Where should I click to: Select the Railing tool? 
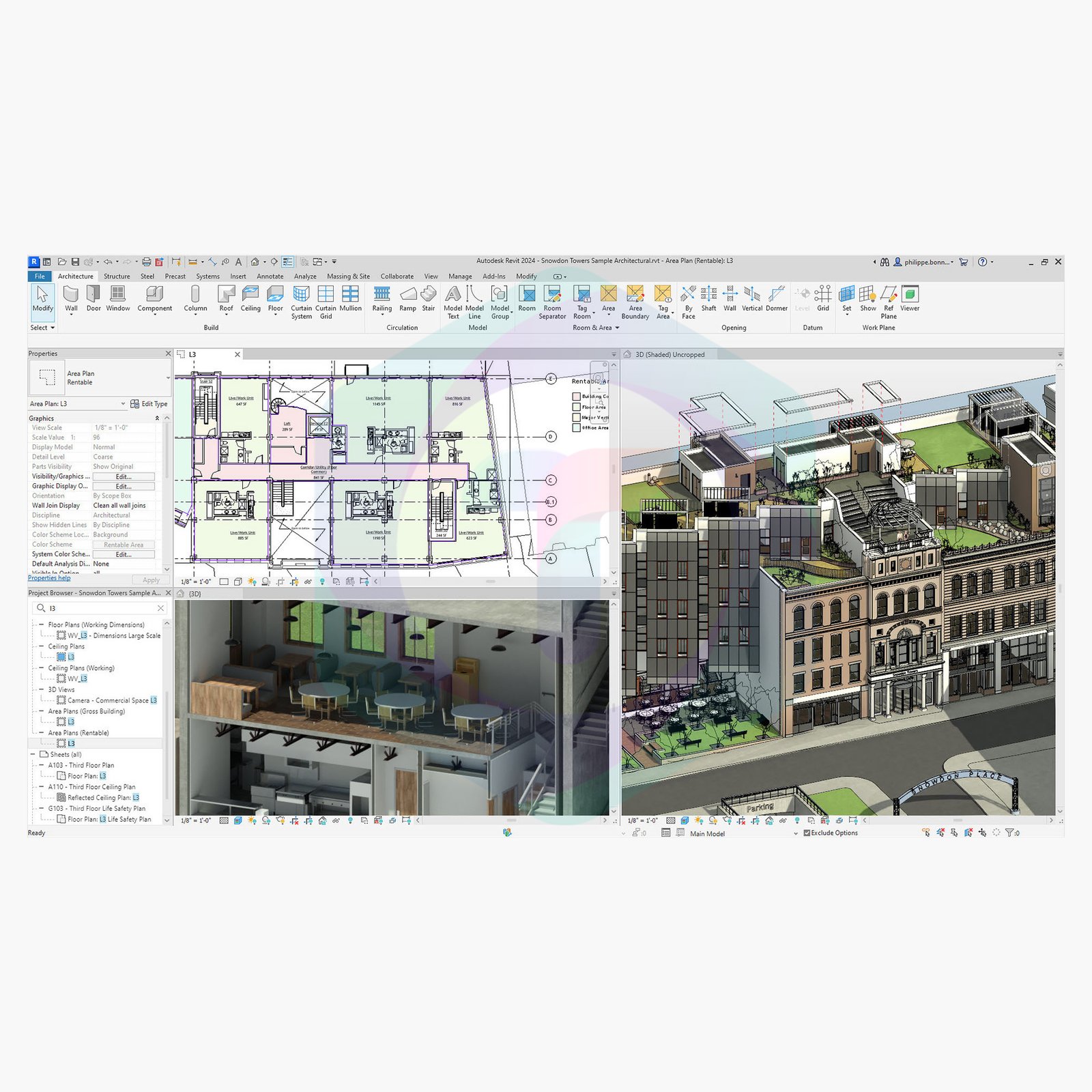point(382,300)
